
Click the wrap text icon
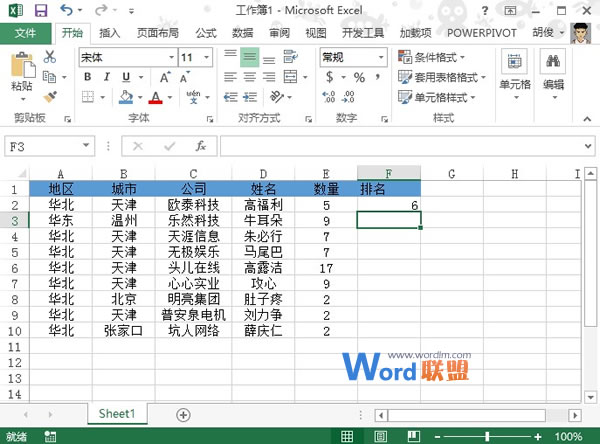tap(290, 57)
